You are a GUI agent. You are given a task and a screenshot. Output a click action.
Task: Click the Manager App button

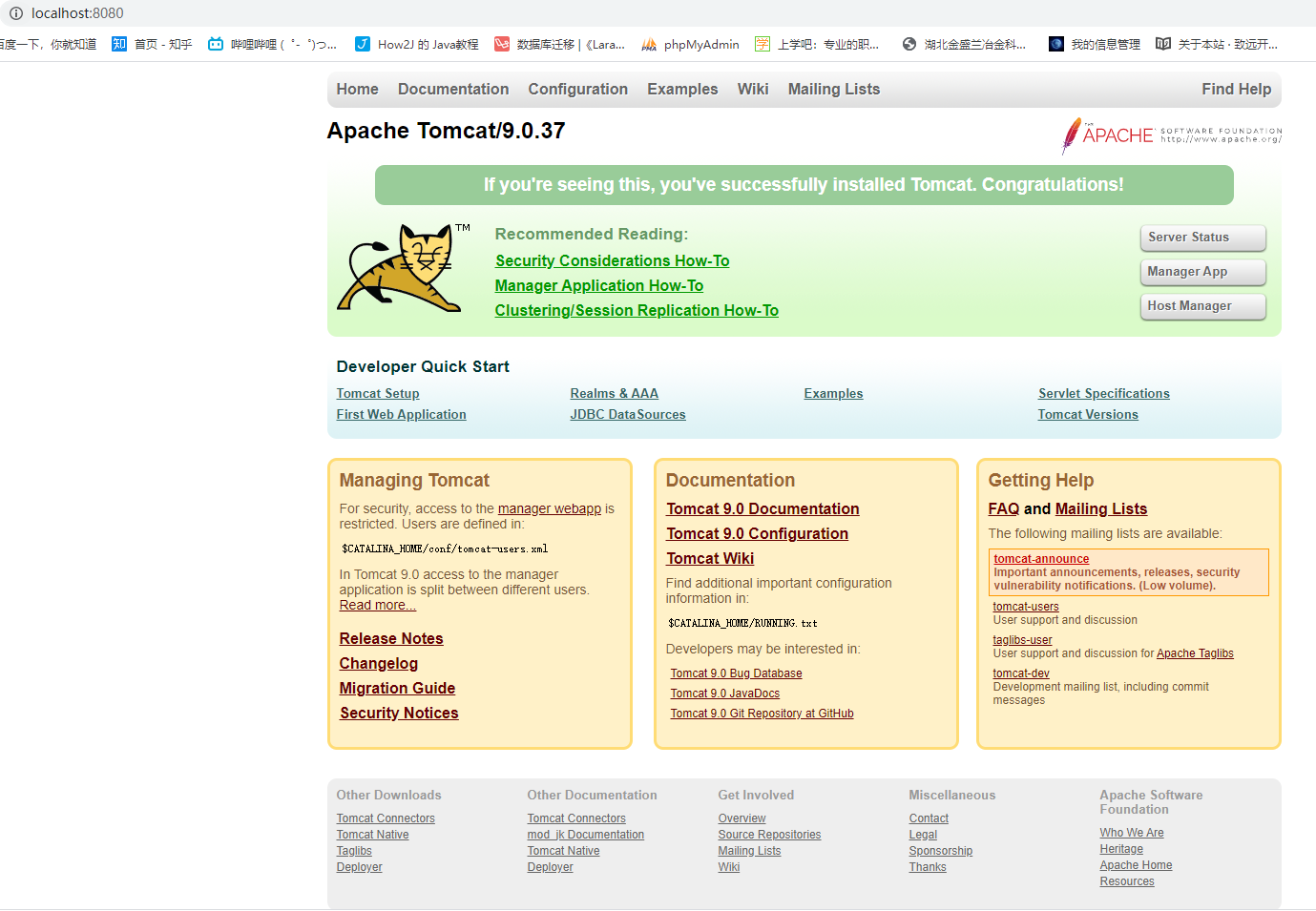click(x=1202, y=272)
